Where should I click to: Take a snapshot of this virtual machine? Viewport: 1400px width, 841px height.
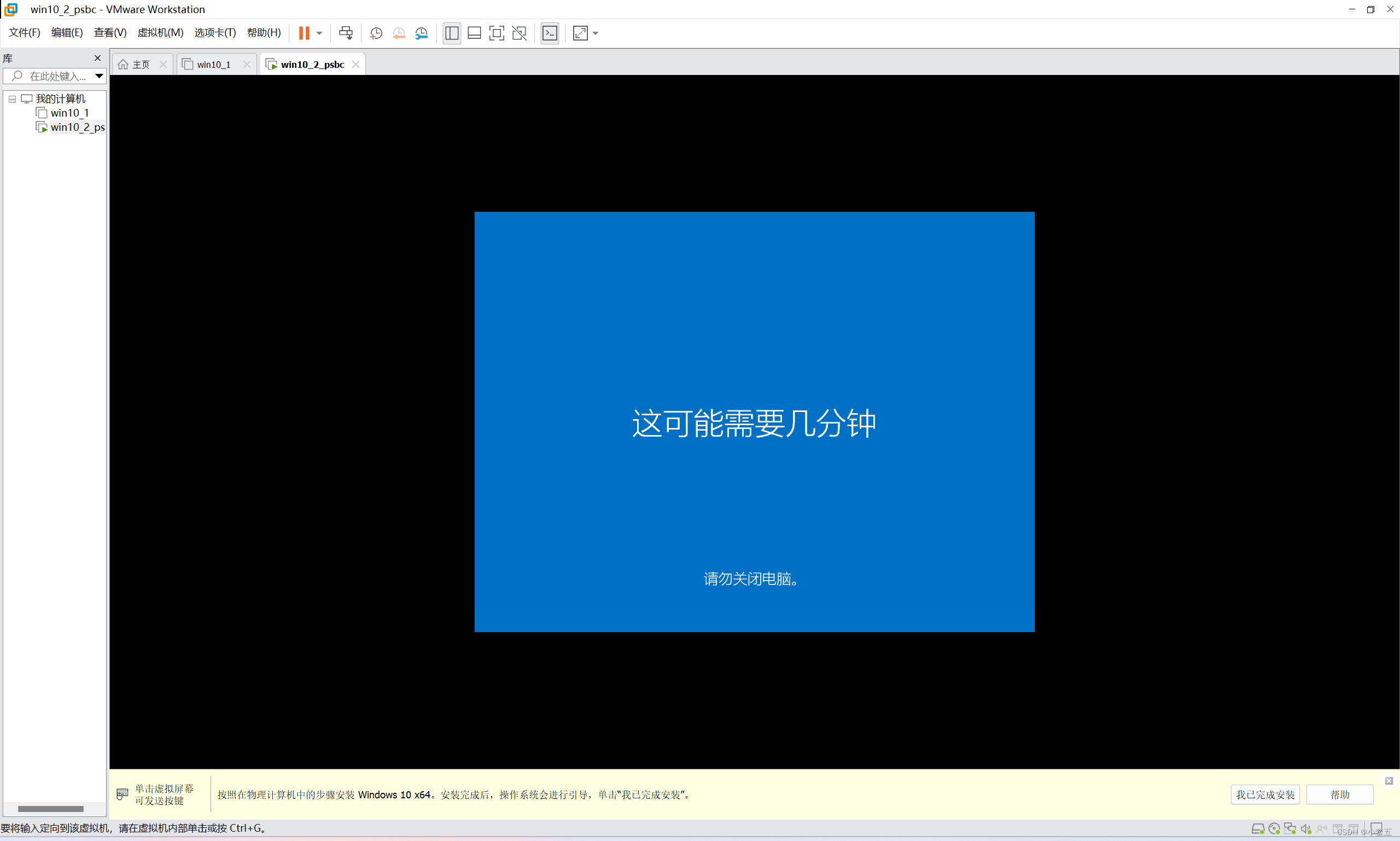376,33
